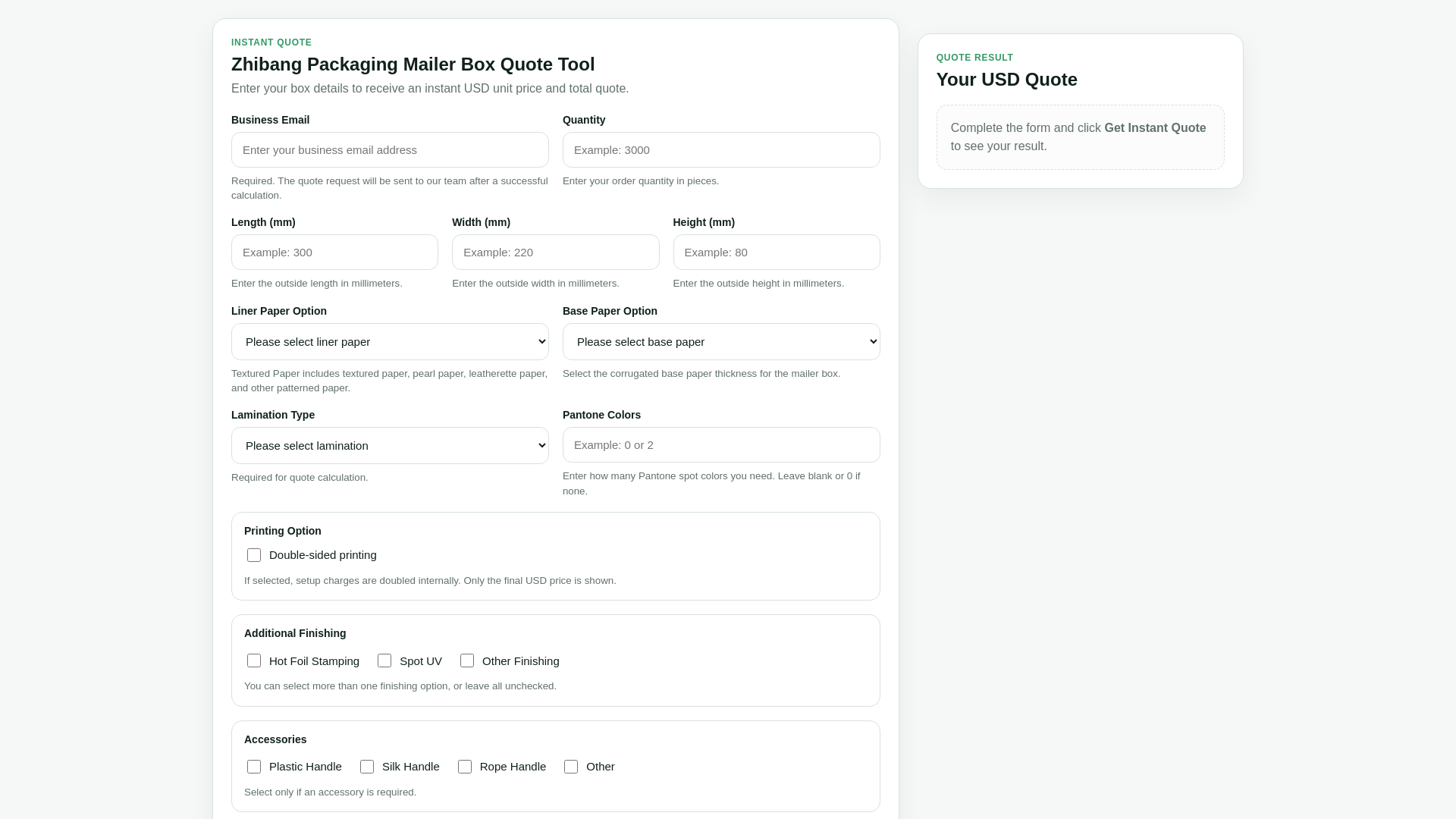Focus the Quantity input field
The image size is (1456, 819).
(721, 150)
